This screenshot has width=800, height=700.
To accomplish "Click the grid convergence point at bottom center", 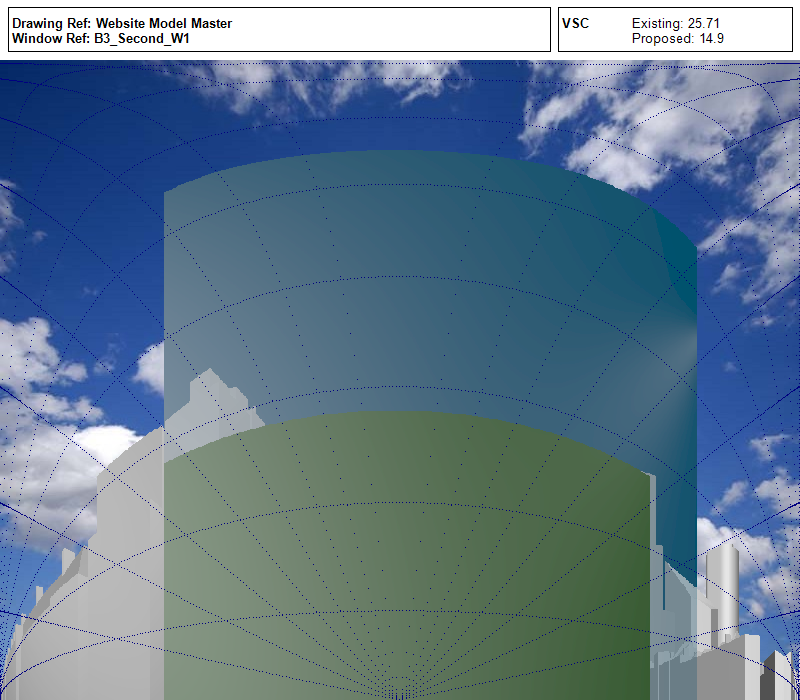I will coord(400,692).
